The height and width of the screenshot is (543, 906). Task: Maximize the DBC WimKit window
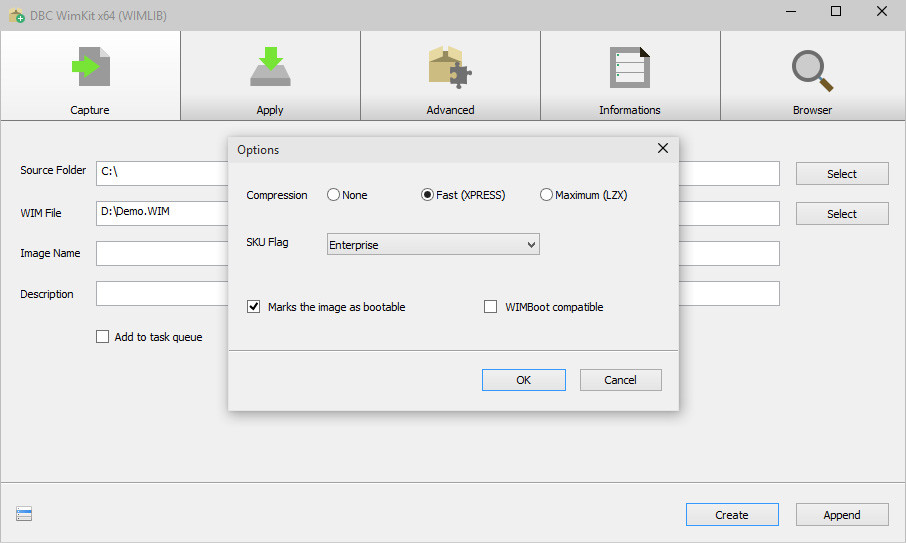[x=836, y=12]
